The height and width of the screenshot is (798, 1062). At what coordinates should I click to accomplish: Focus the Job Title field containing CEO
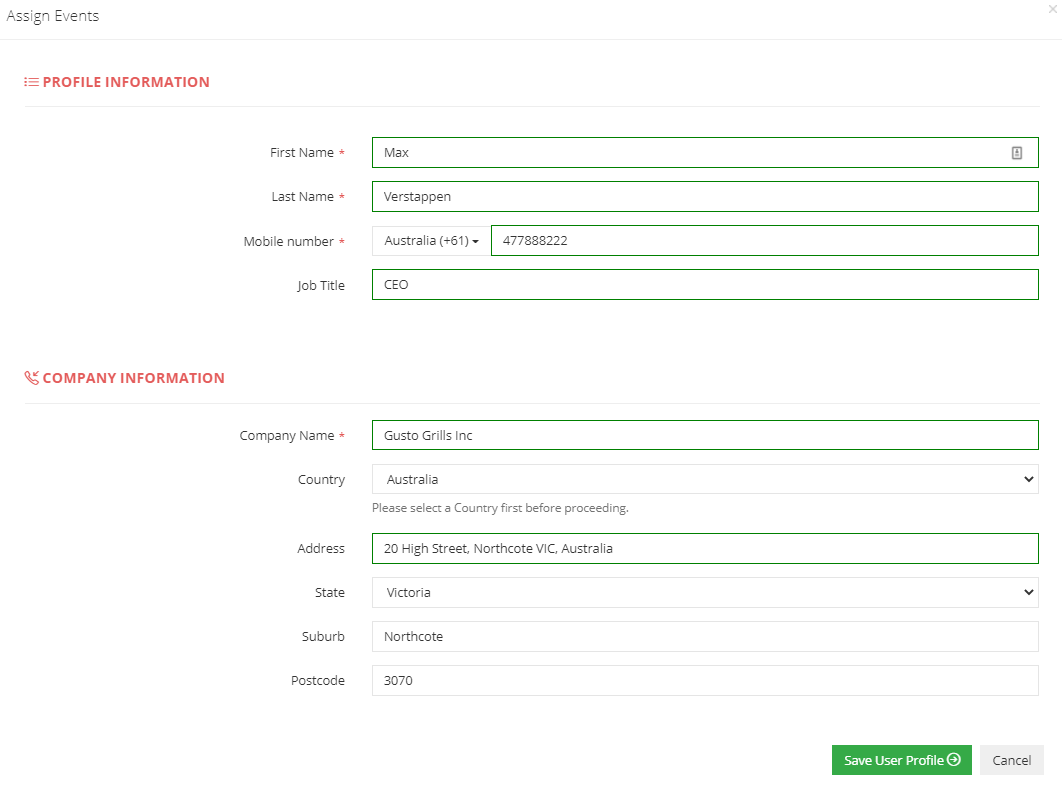[x=705, y=285]
